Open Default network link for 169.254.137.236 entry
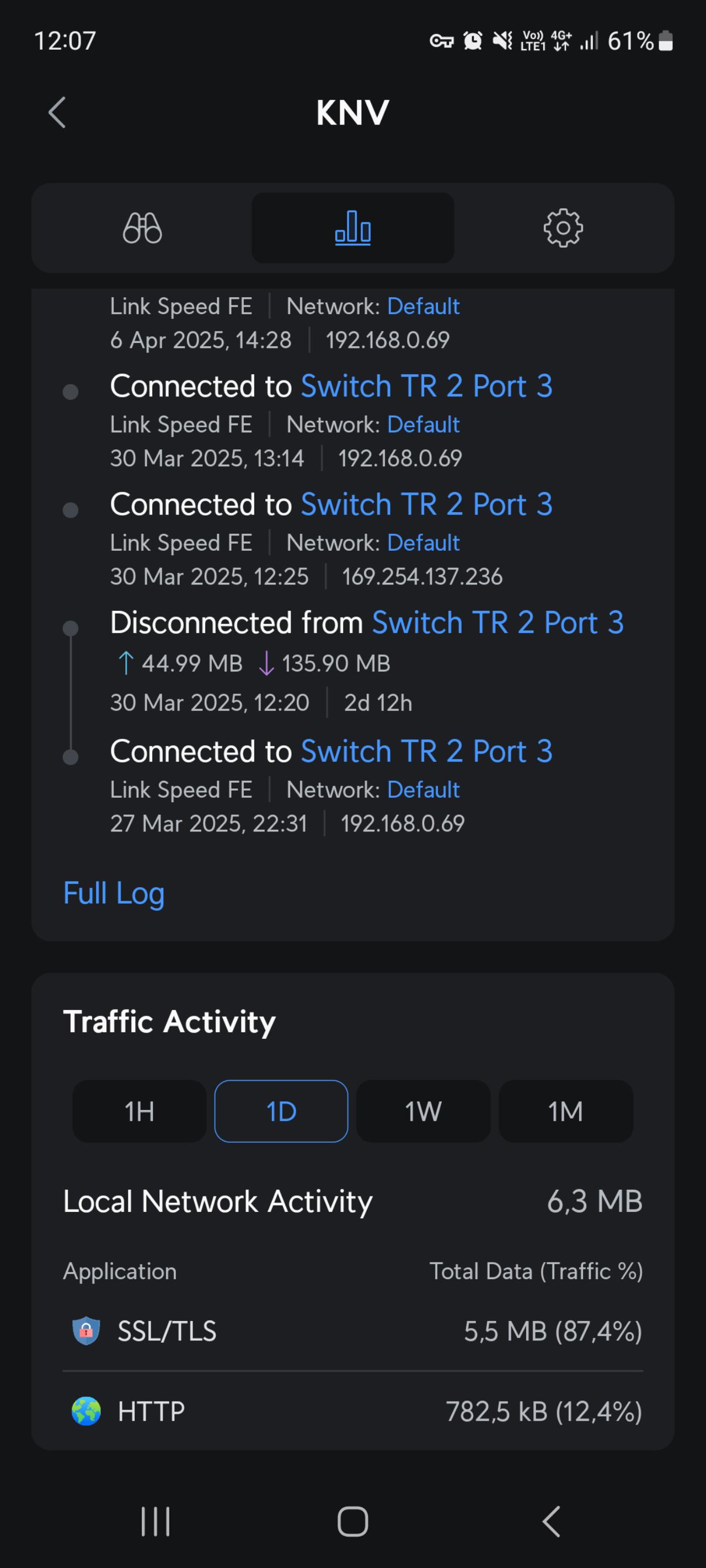 point(424,543)
